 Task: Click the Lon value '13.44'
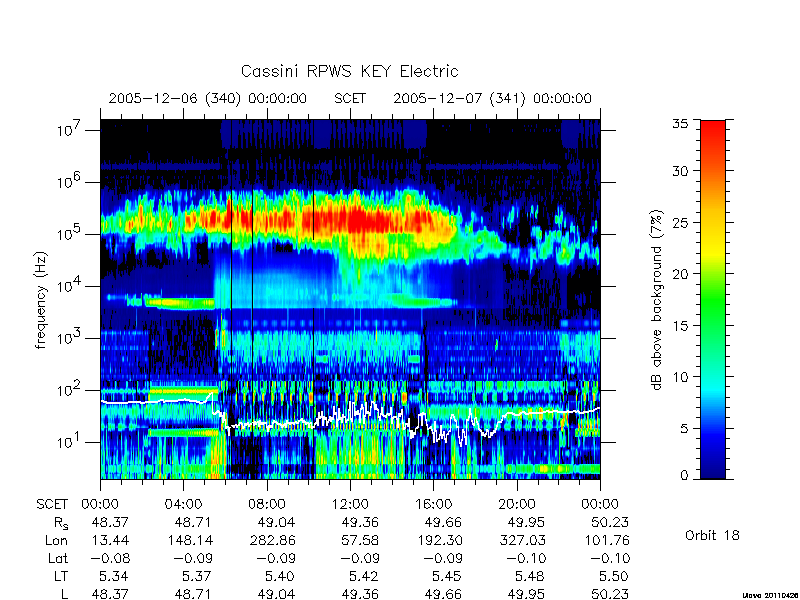point(112,540)
